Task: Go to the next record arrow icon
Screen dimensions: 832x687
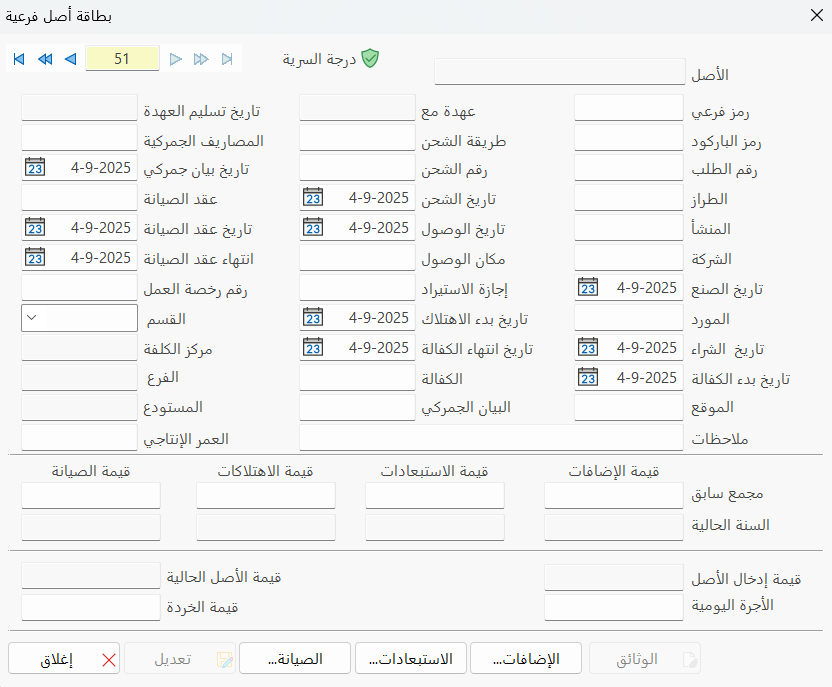Action: (x=176, y=59)
